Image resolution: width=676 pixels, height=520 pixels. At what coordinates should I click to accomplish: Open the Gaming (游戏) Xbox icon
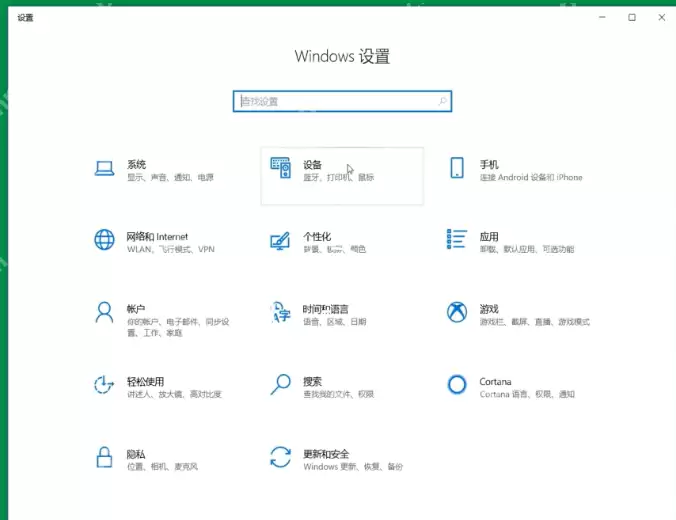pos(457,312)
